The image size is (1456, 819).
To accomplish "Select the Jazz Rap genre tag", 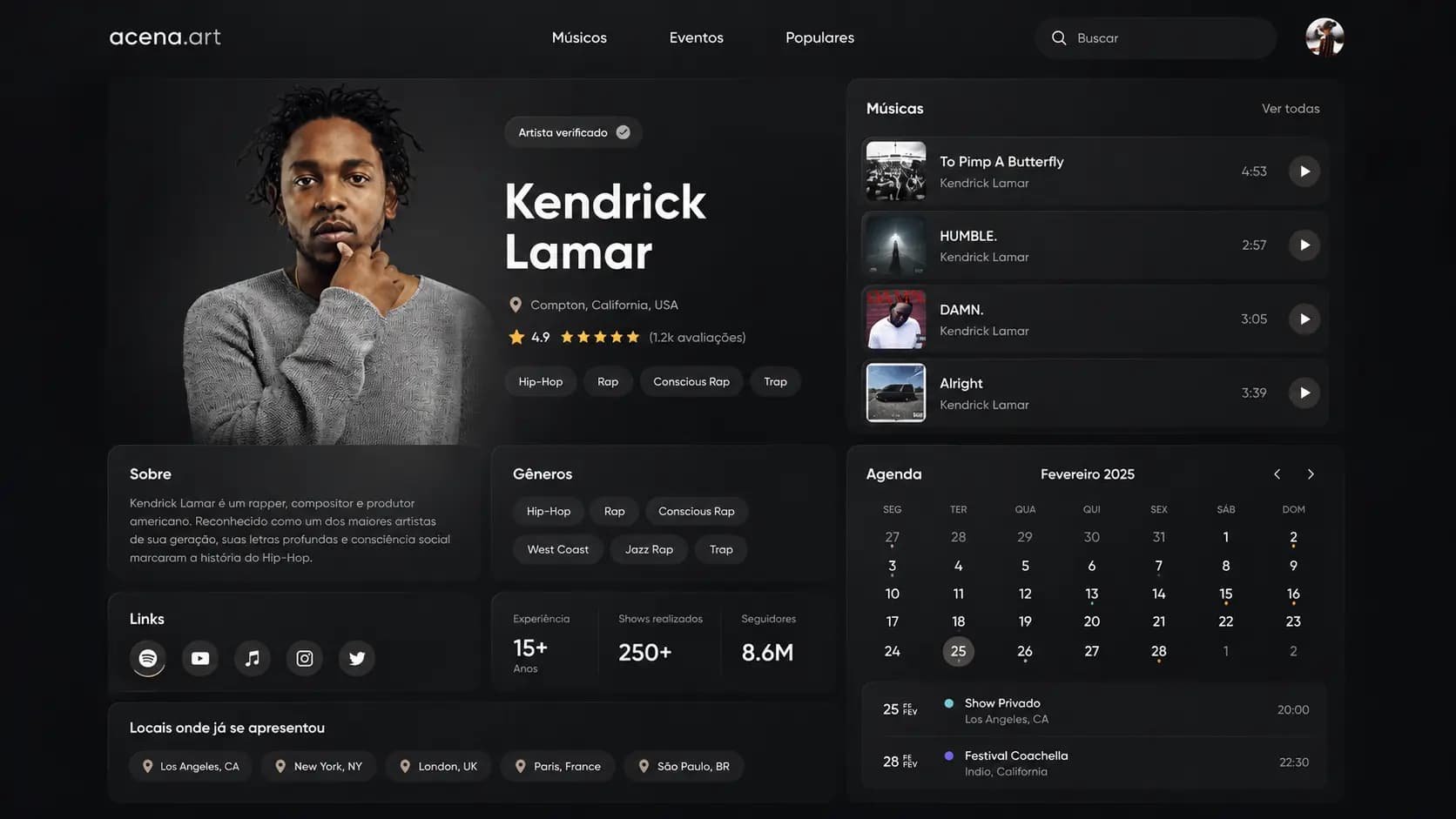I will 649,549.
